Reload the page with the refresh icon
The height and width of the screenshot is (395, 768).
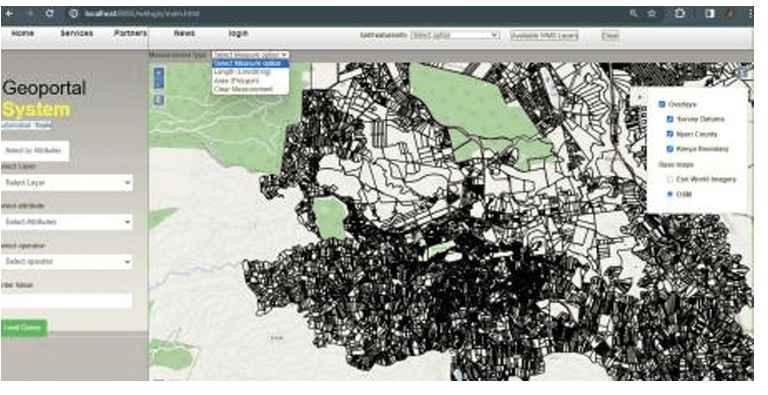pyautogui.click(x=49, y=14)
